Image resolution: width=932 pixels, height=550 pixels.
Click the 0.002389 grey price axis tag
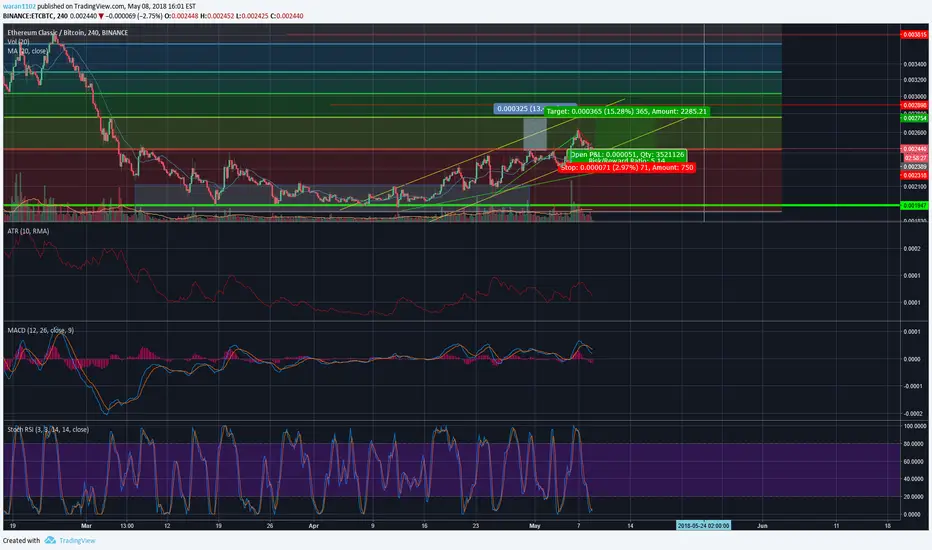point(914,167)
